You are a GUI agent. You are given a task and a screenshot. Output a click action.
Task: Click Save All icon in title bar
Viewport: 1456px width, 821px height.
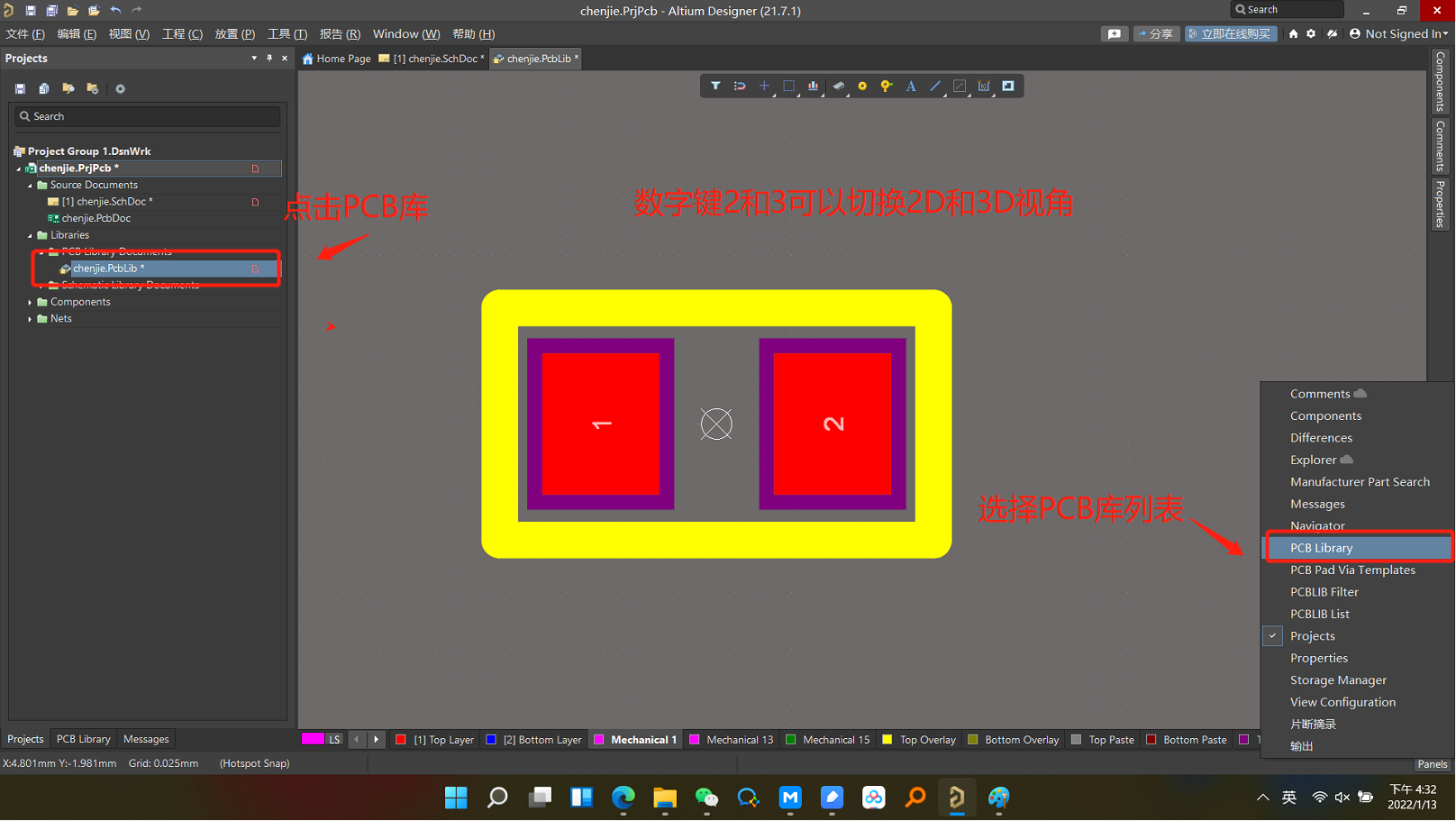pos(51,10)
